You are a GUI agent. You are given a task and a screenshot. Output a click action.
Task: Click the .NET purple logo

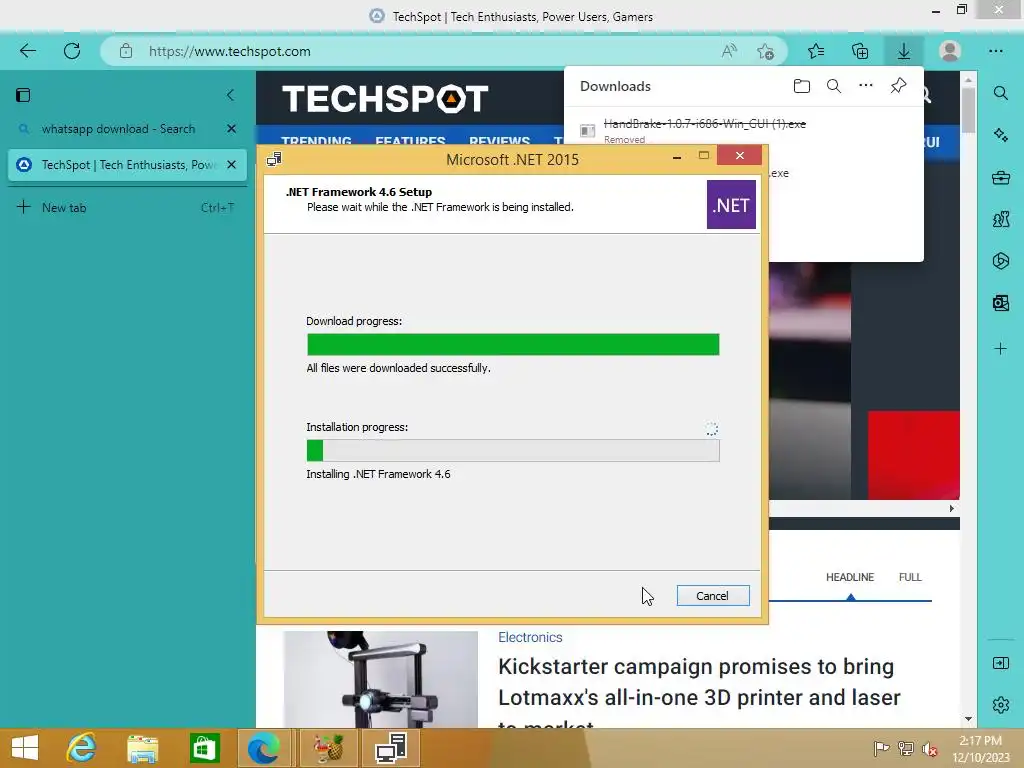(731, 205)
